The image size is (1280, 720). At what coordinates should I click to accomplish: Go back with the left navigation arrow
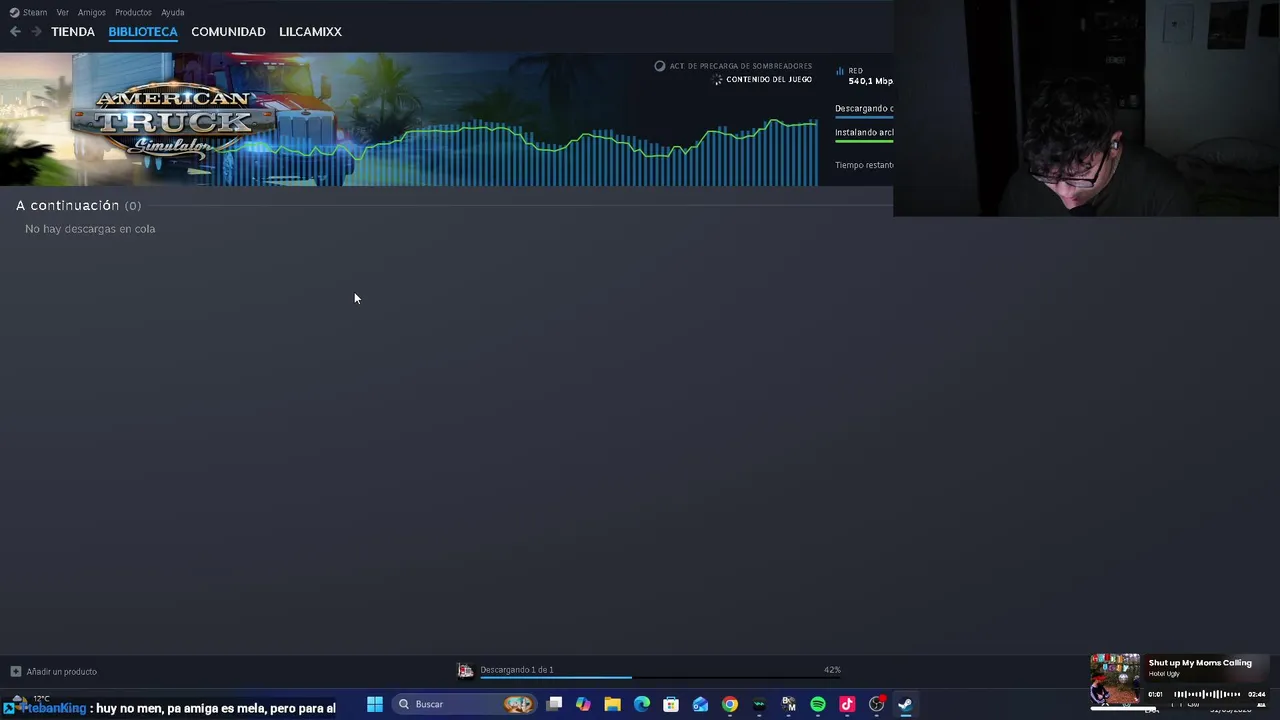click(x=15, y=32)
